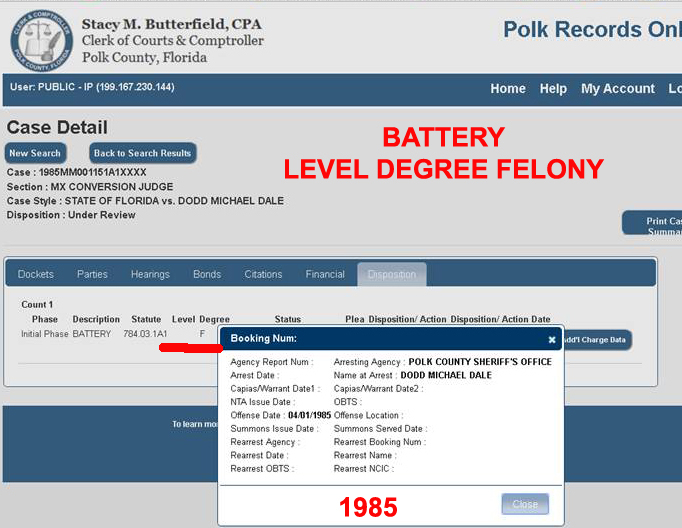The width and height of the screenshot is (682, 528).
Task: Click the Statute column header
Action: [x=146, y=319]
